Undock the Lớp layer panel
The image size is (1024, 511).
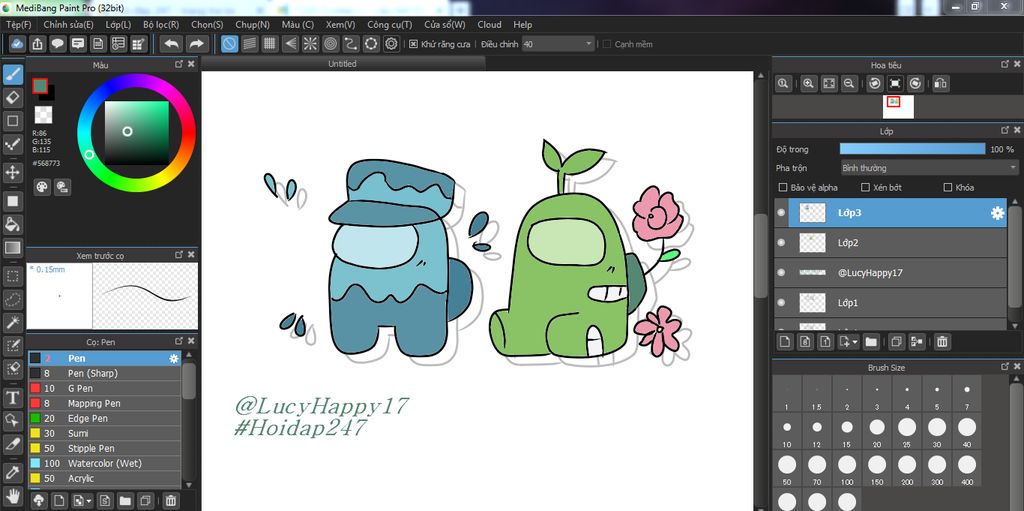[1006, 131]
